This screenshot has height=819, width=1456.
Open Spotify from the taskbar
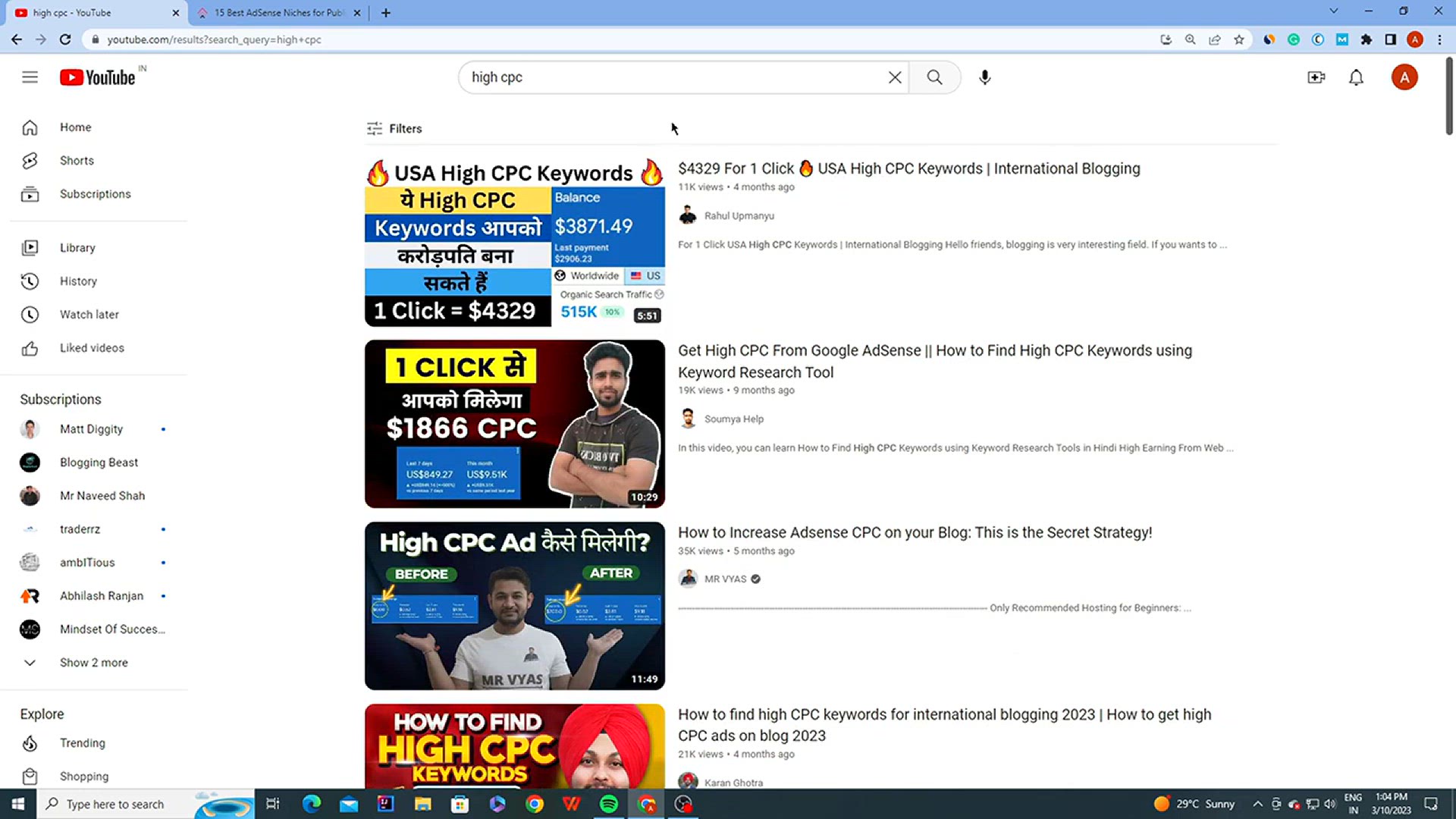click(x=609, y=804)
